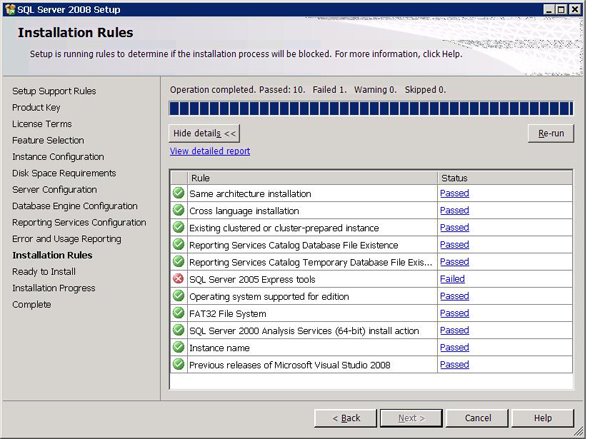The height and width of the screenshot is (439, 600).
Task: Open Passed status for Same architecture installation
Action: pos(454,193)
